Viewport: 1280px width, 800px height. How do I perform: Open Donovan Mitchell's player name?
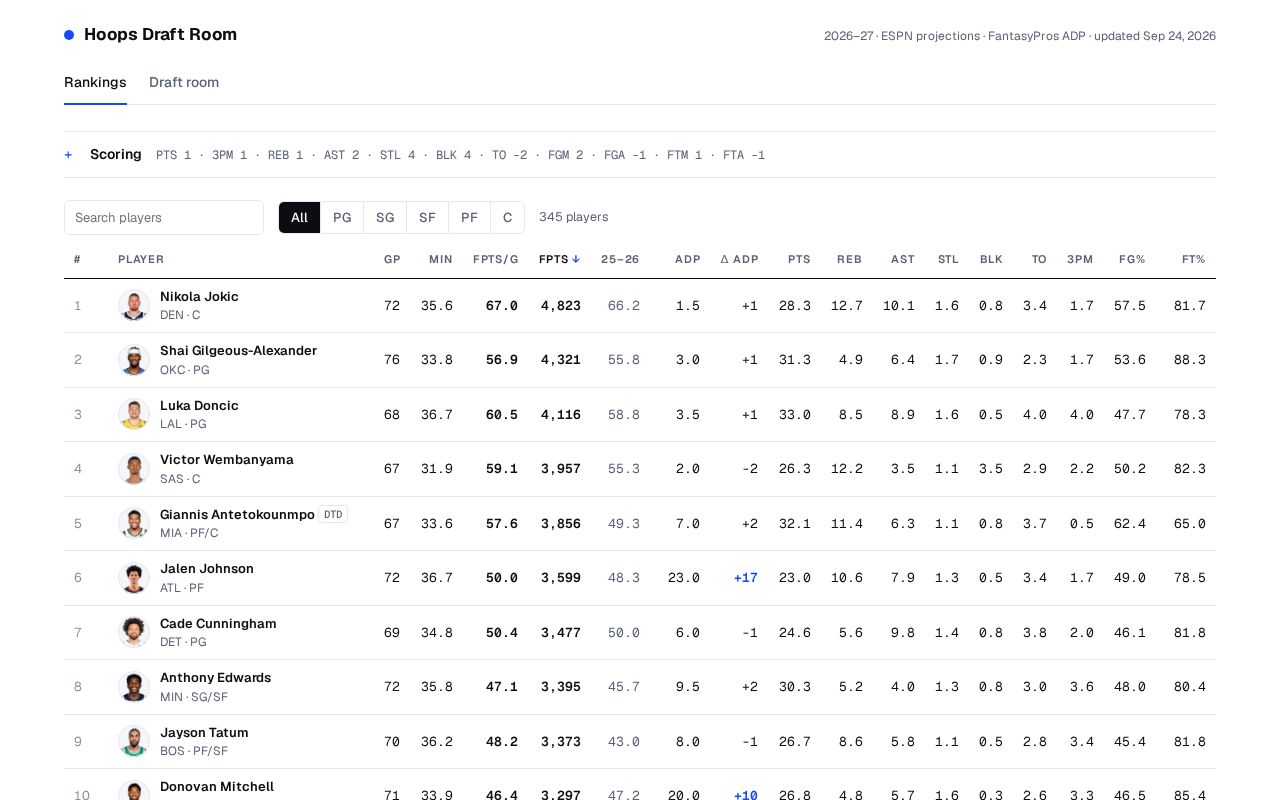click(217, 787)
